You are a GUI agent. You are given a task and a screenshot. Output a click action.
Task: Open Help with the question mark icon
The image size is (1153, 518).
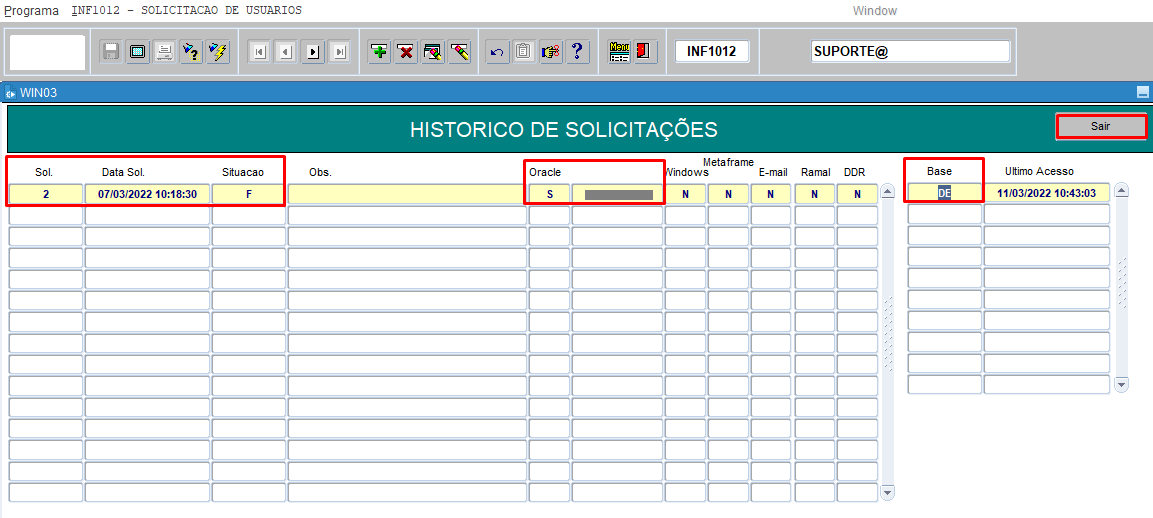pos(577,52)
